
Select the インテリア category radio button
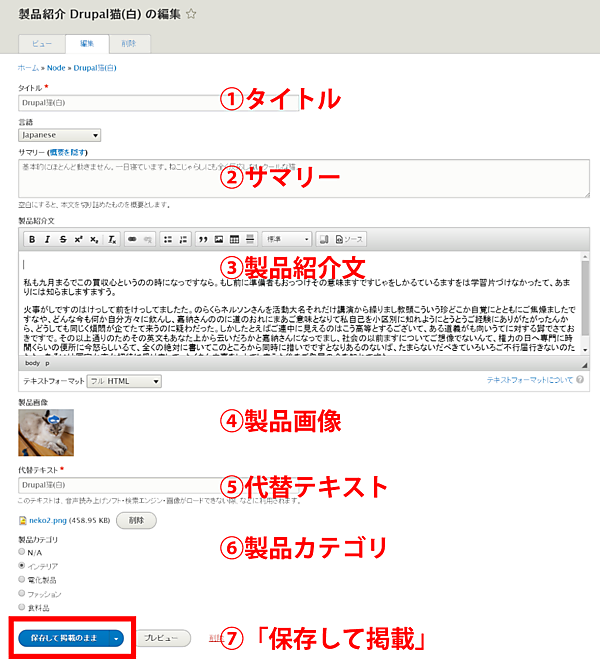21,565
